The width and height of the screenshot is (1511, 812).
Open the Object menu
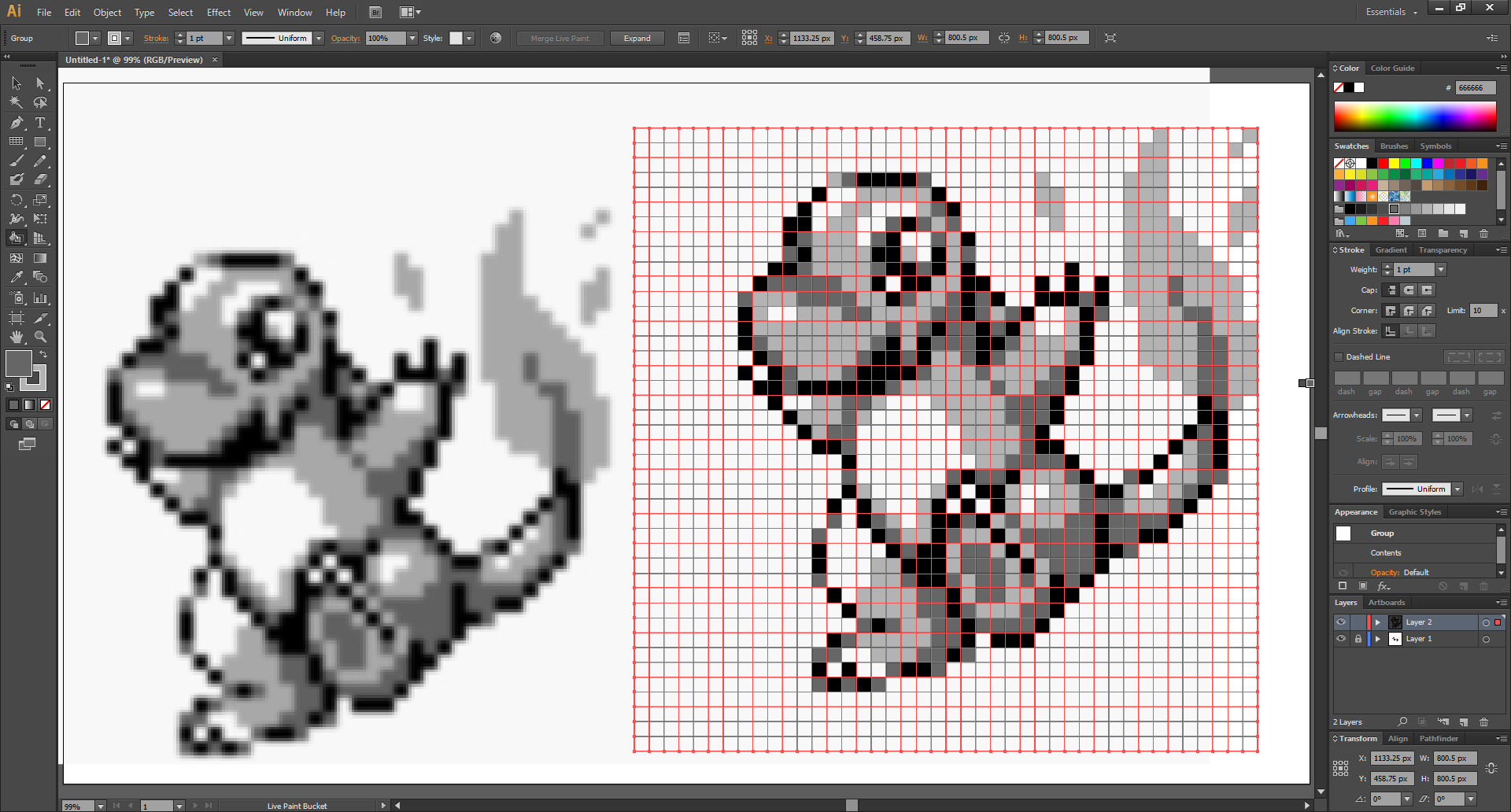click(x=107, y=13)
